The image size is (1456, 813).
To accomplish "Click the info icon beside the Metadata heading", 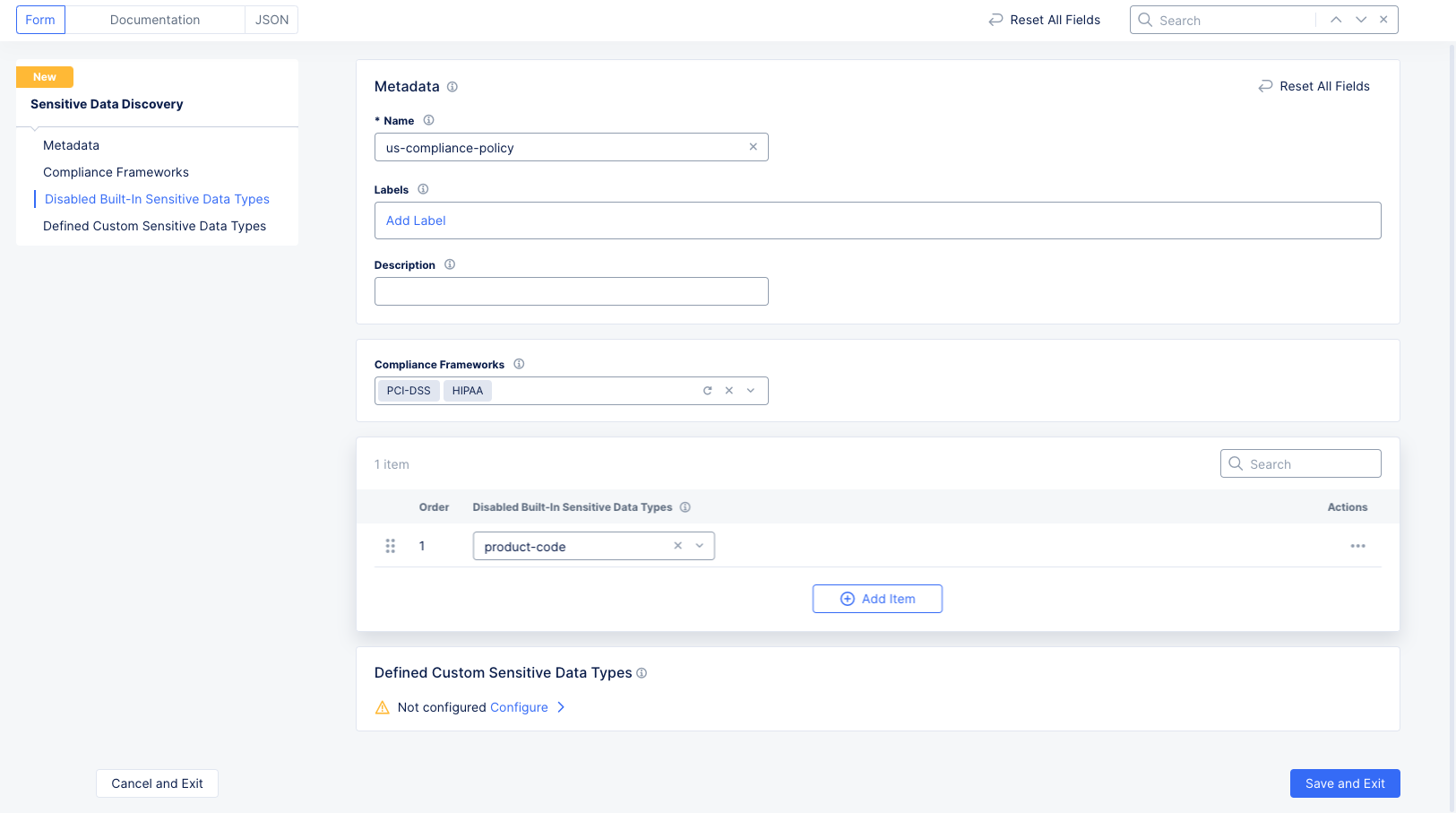I will 452,86.
